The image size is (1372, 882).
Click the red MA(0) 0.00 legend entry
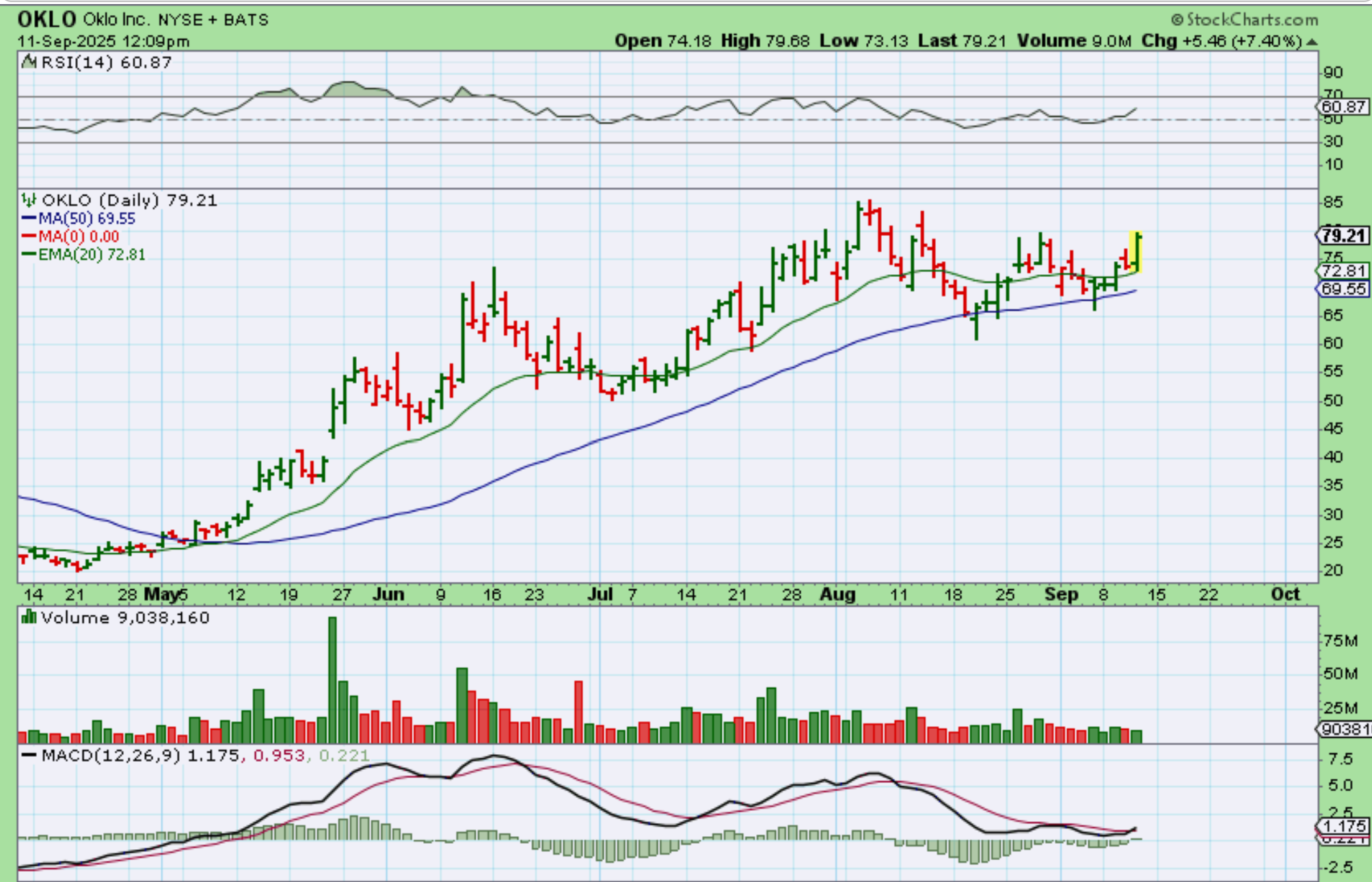point(70,237)
